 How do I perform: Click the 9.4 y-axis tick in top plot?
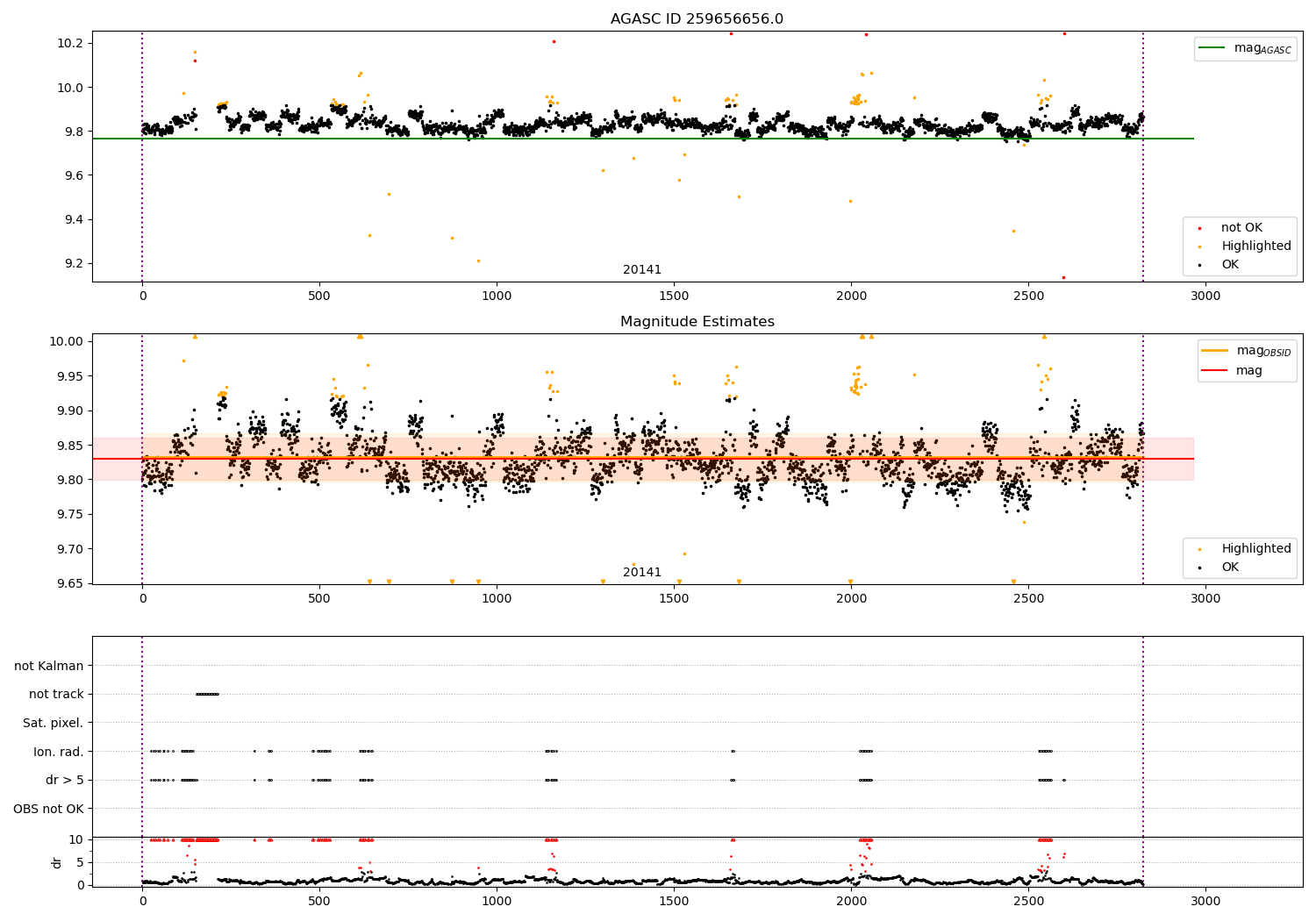74,219
